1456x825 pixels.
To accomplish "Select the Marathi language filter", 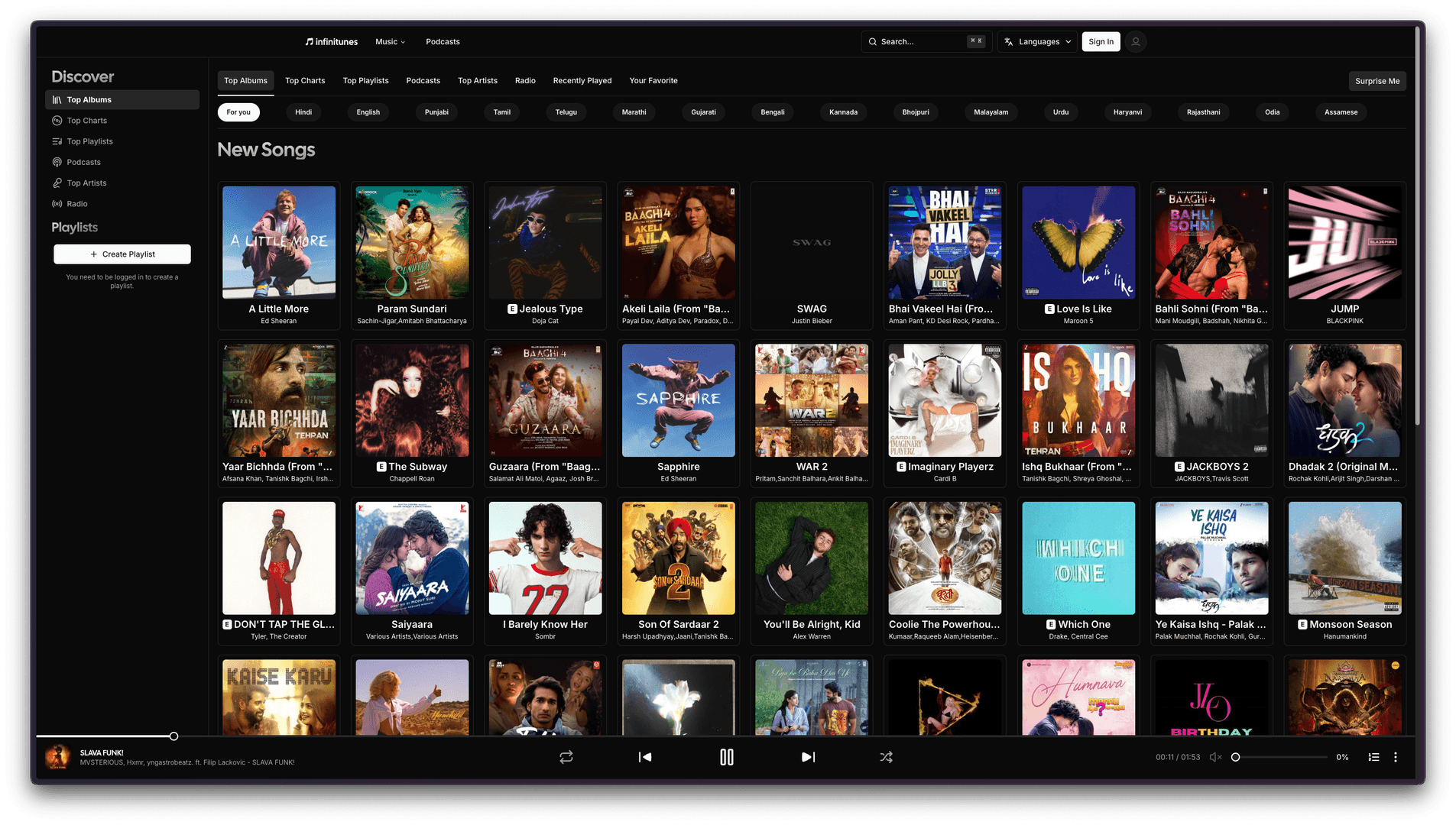I will click(x=634, y=112).
